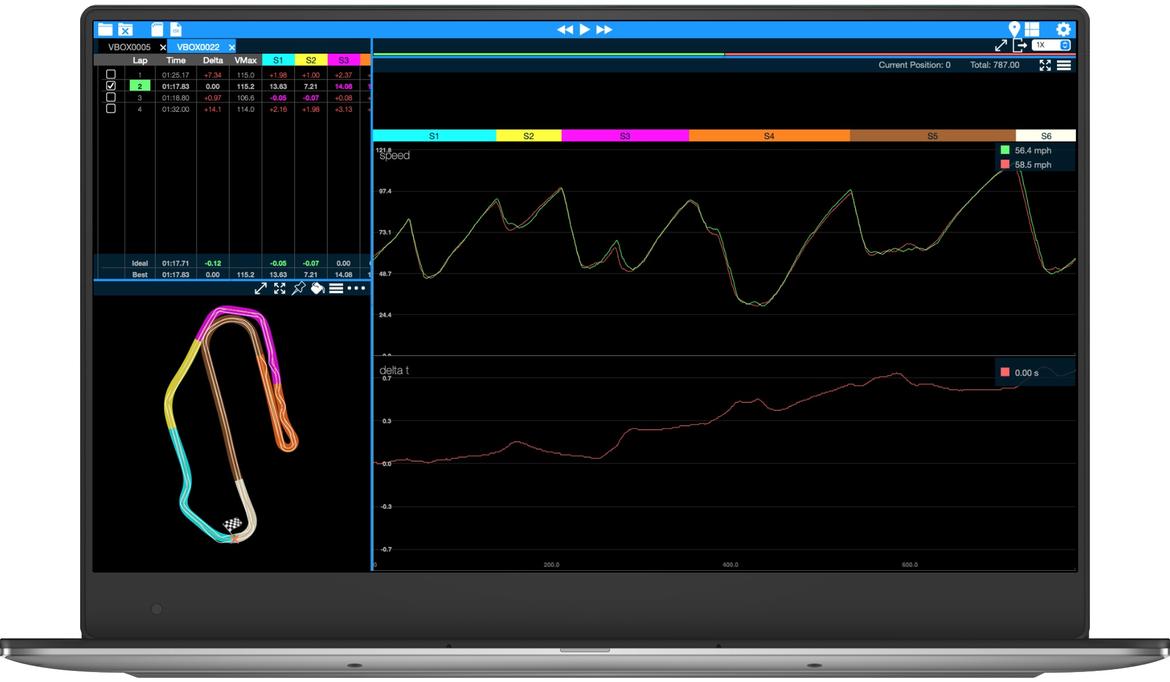This screenshot has height=682, width=1170.
Task: Click the export arrow icon beside speed selector
Action: point(1019,46)
